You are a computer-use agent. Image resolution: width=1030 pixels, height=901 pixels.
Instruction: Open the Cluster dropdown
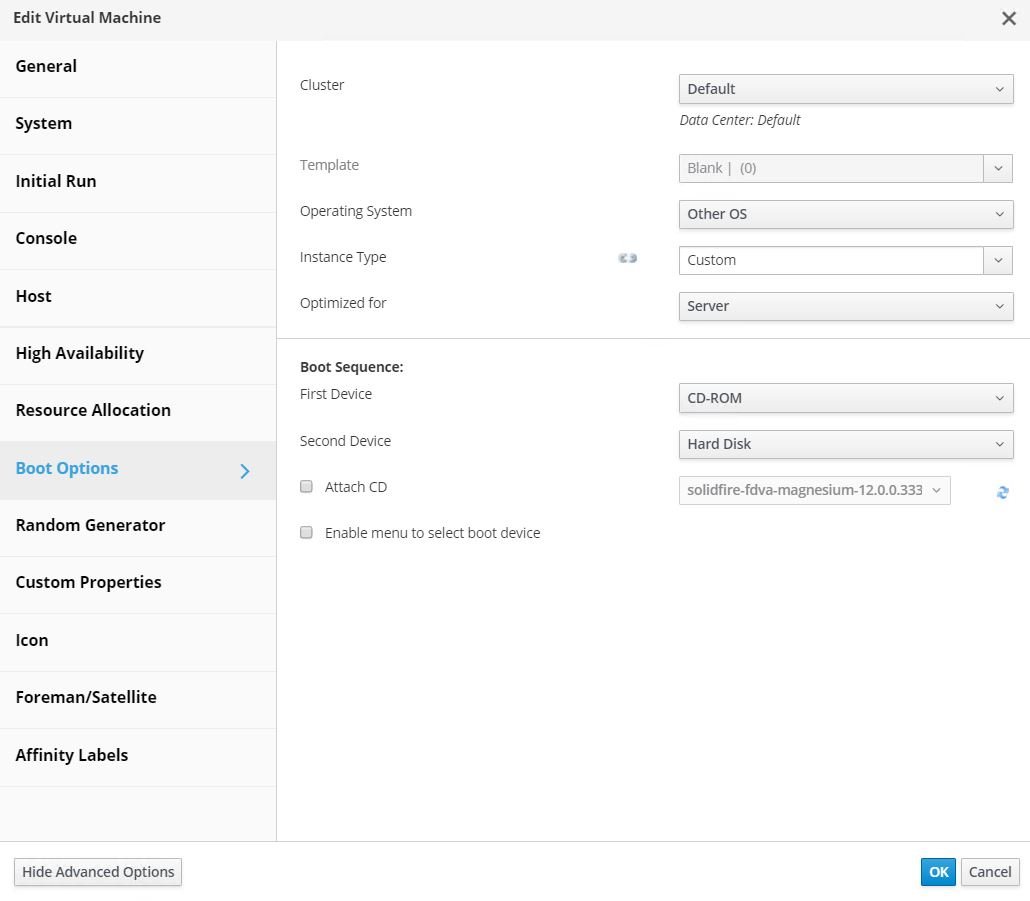845,89
